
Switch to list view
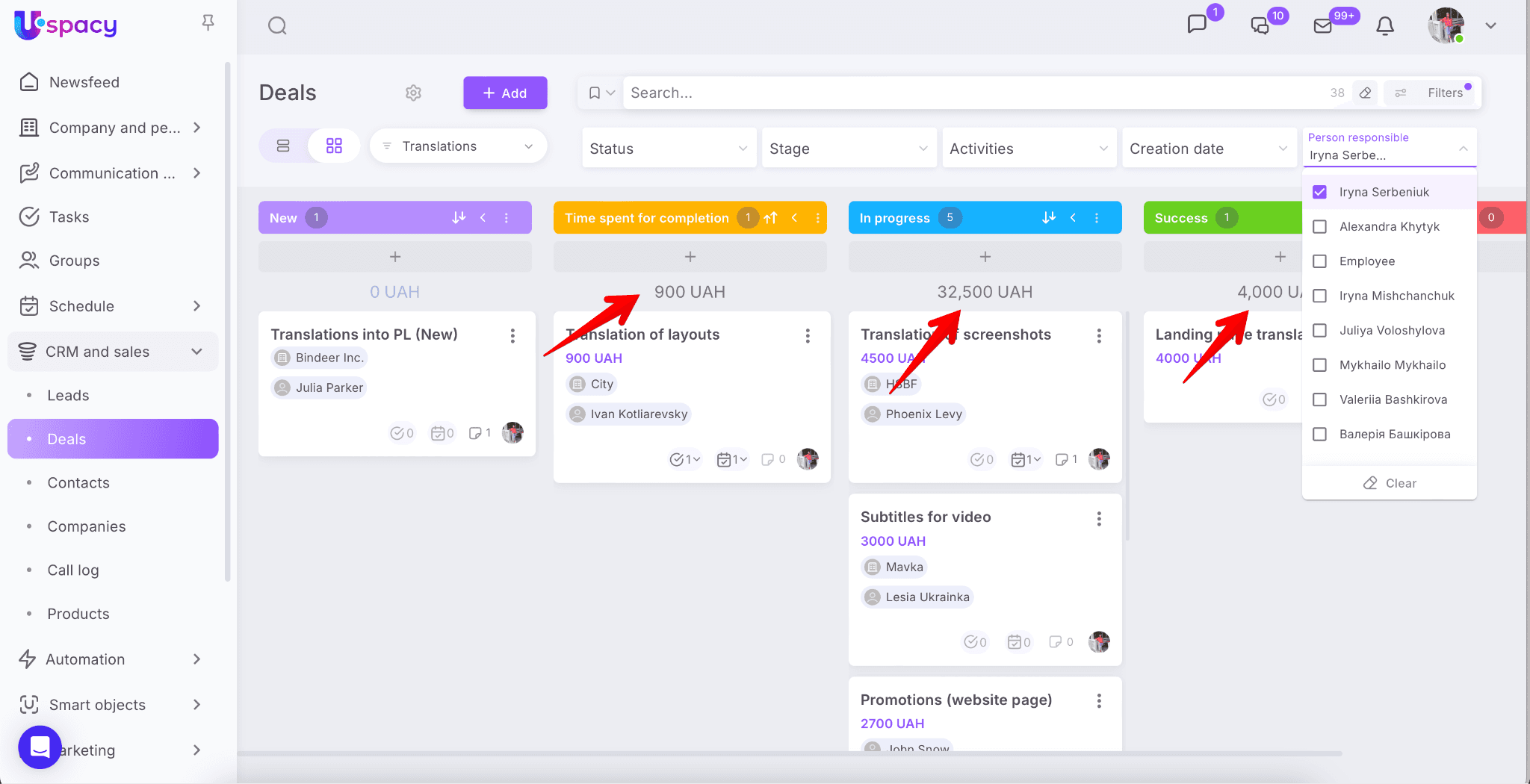[283, 146]
